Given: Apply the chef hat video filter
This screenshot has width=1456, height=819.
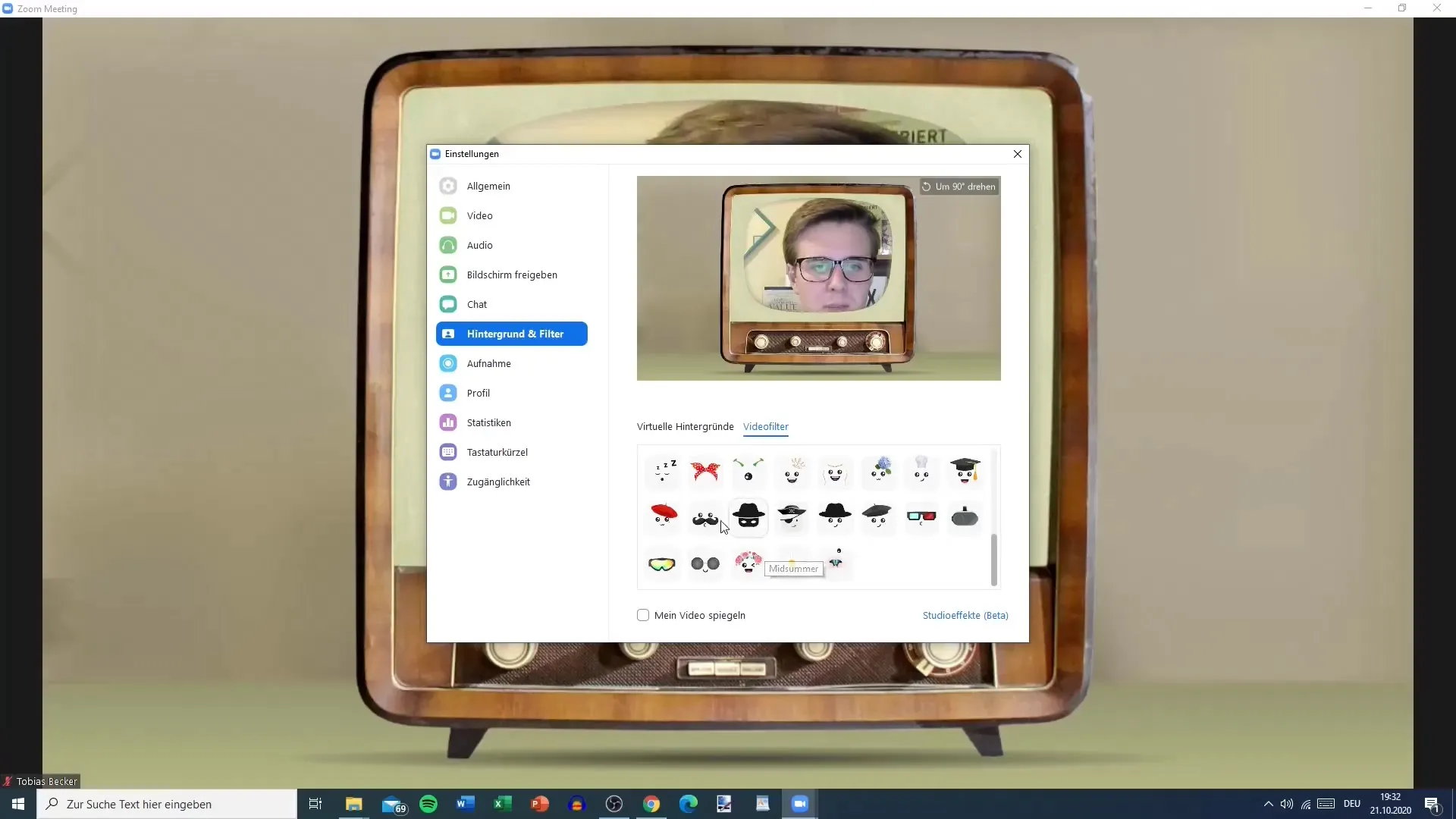Looking at the screenshot, I should tap(921, 471).
